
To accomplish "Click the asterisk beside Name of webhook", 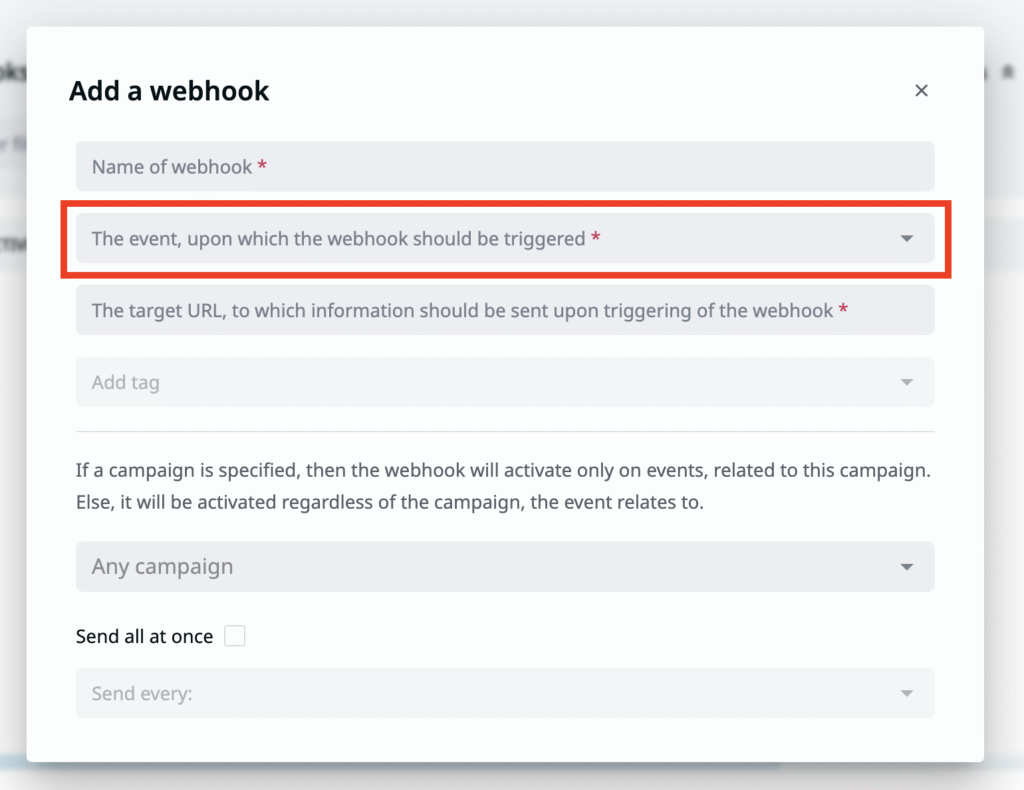I will tap(262, 166).
